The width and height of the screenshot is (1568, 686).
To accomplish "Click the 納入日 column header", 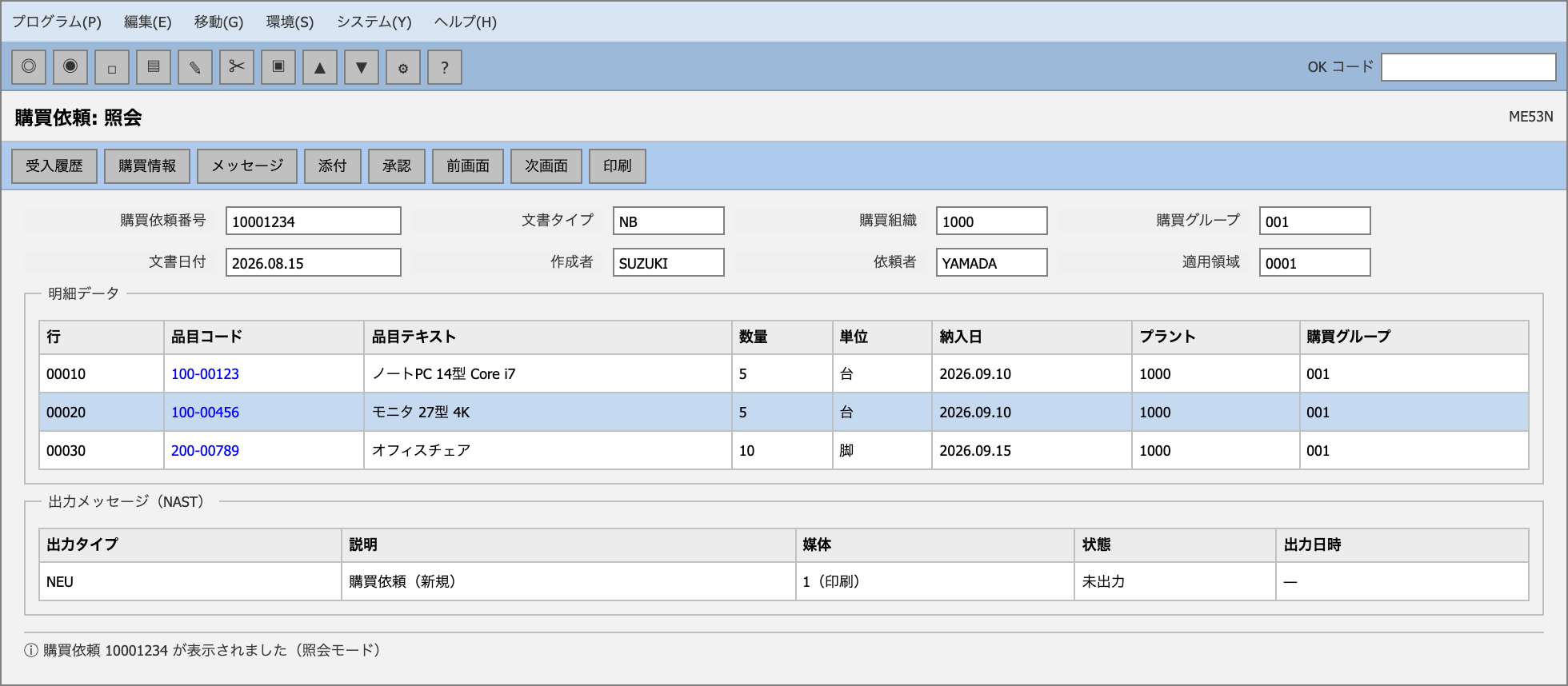I will point(1032,337).
